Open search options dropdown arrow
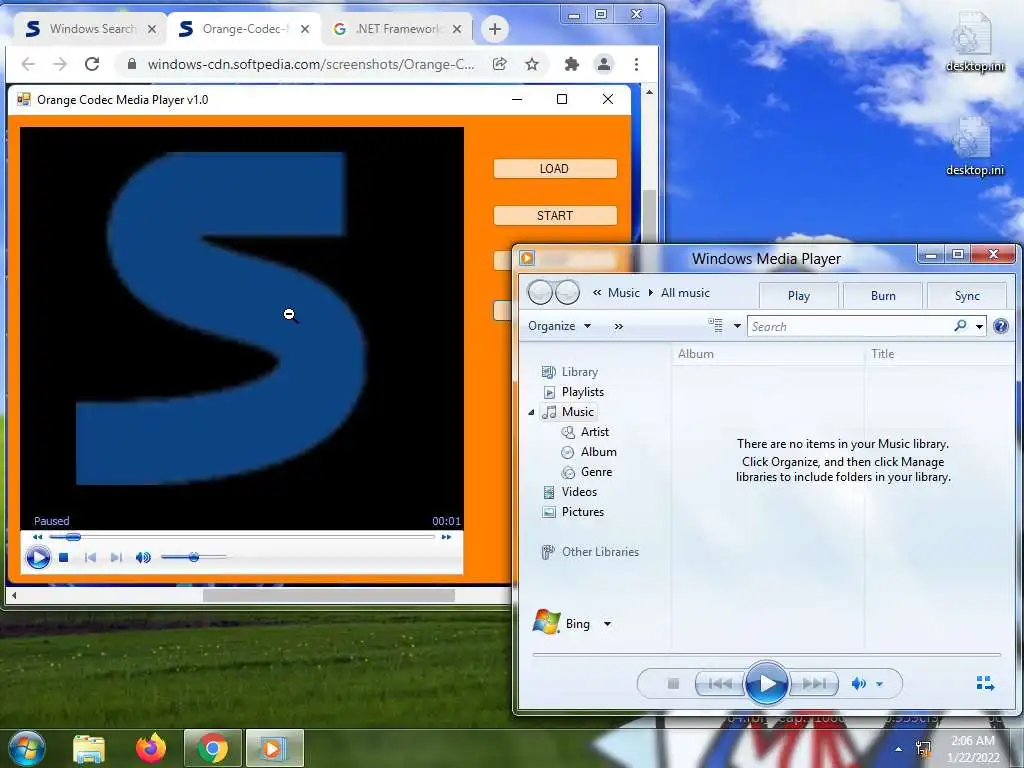Image resolution: width=1024 pixels, height=768 pixels. [980, 326]
